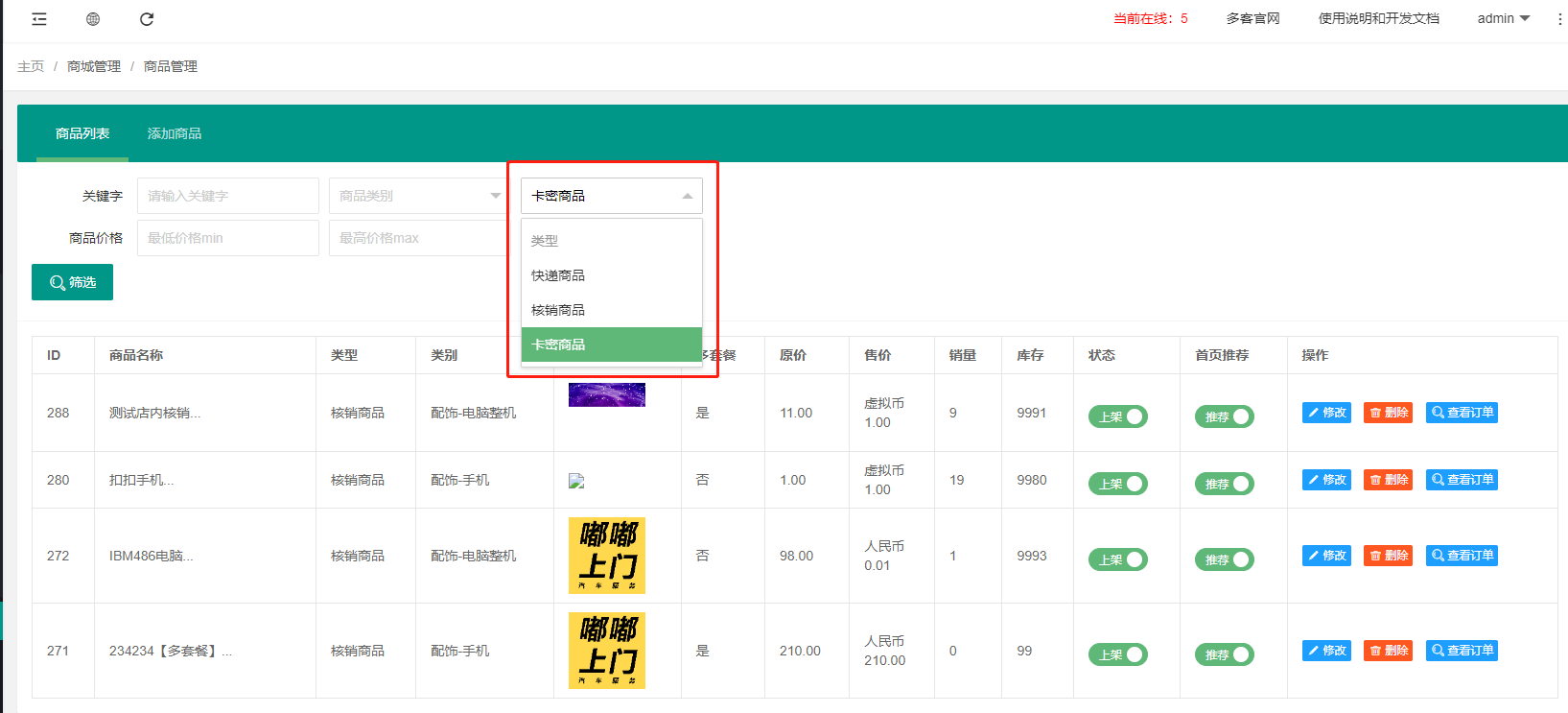This screenshot has width=1568, height=713.
Task: Click the IBM486 product thumbnail image
Action: 607,556
